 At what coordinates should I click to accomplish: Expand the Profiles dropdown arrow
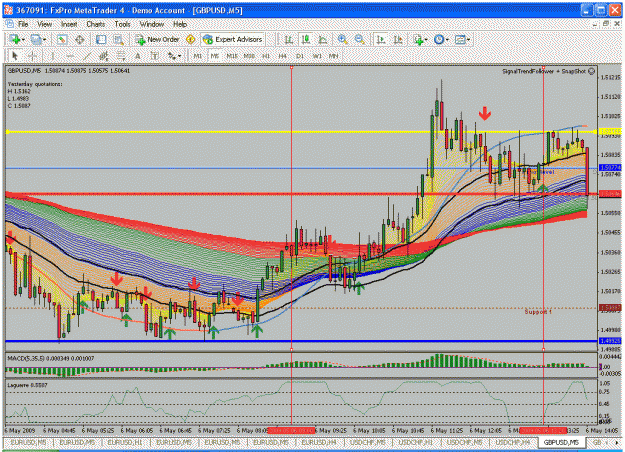[x=44, y=39]
